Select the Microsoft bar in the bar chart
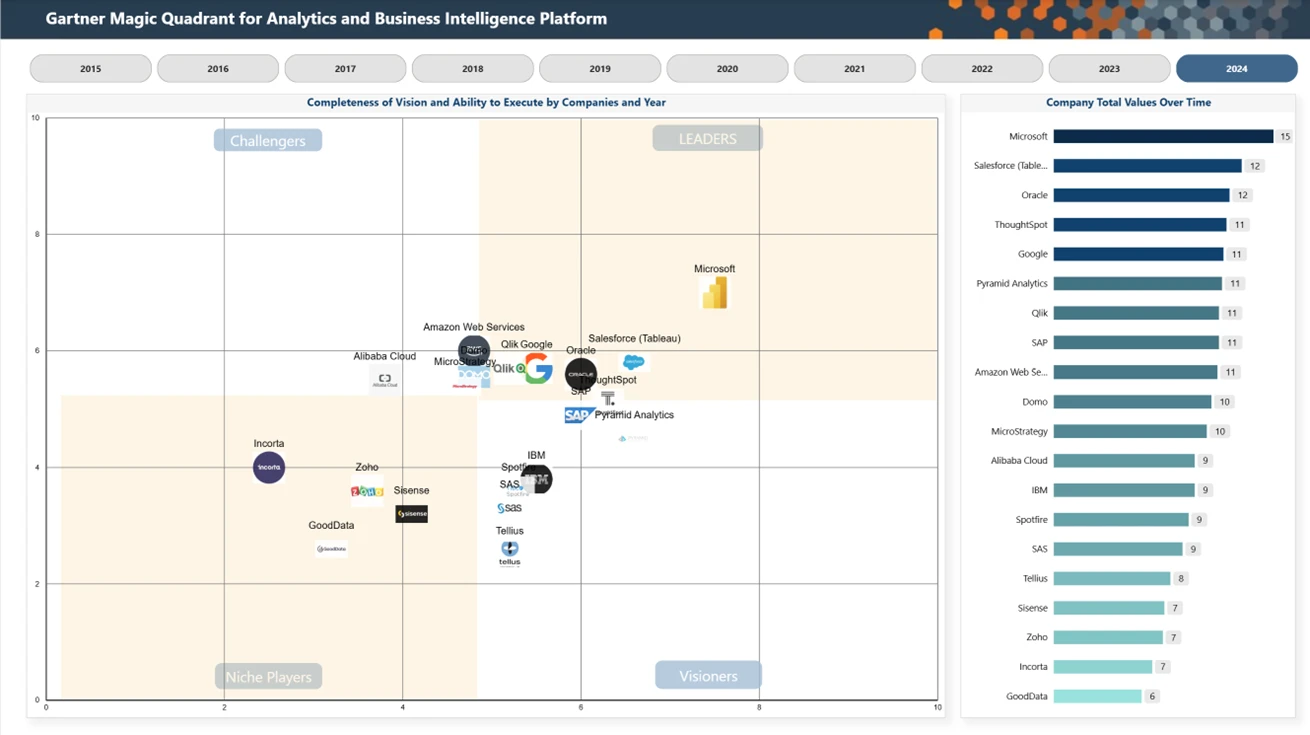 coord(1162,137)
